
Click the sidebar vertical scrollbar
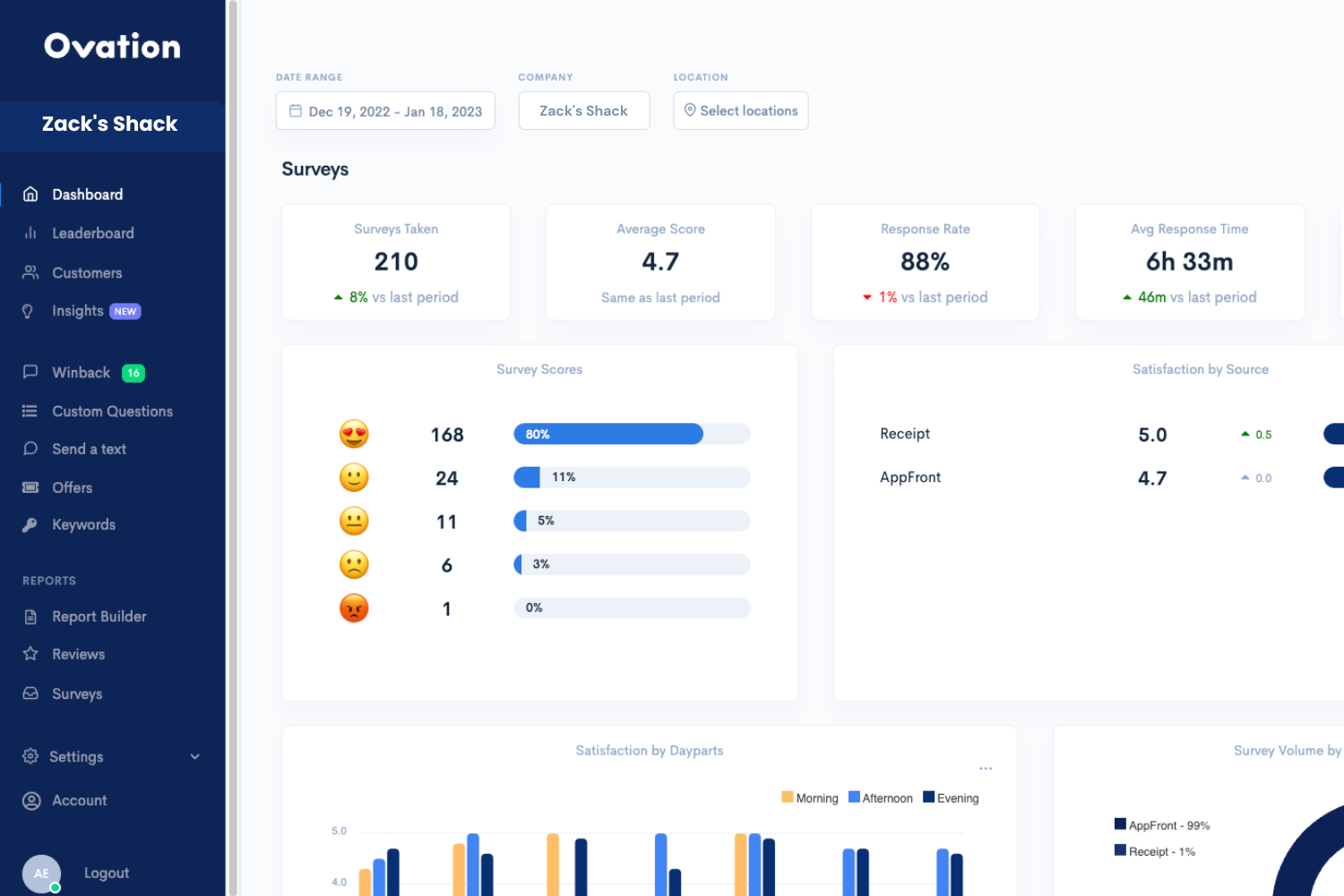point(233,448)
